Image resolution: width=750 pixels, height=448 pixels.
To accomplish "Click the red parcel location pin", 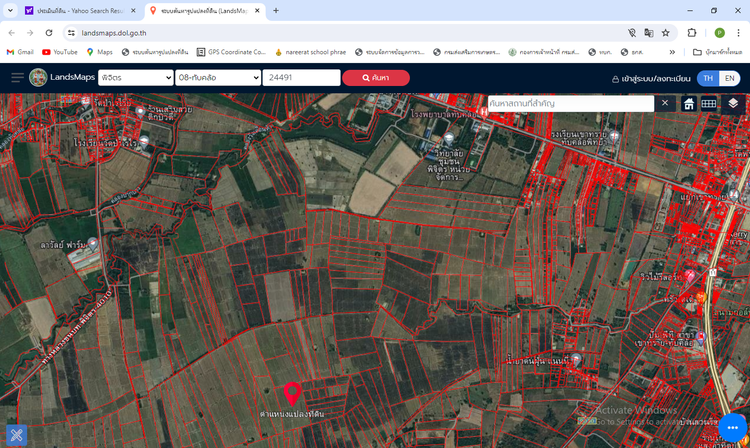I will pyautogui.click(x=293, y=393).
